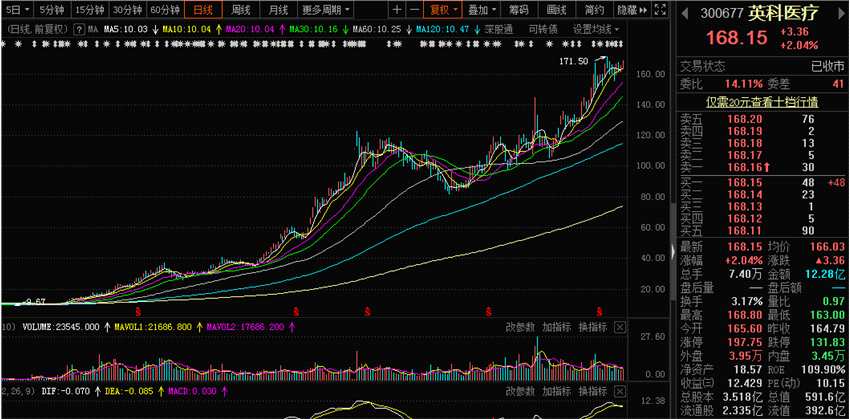
Task: Open the 叠加 dropdown
Action: pos(481,9)
